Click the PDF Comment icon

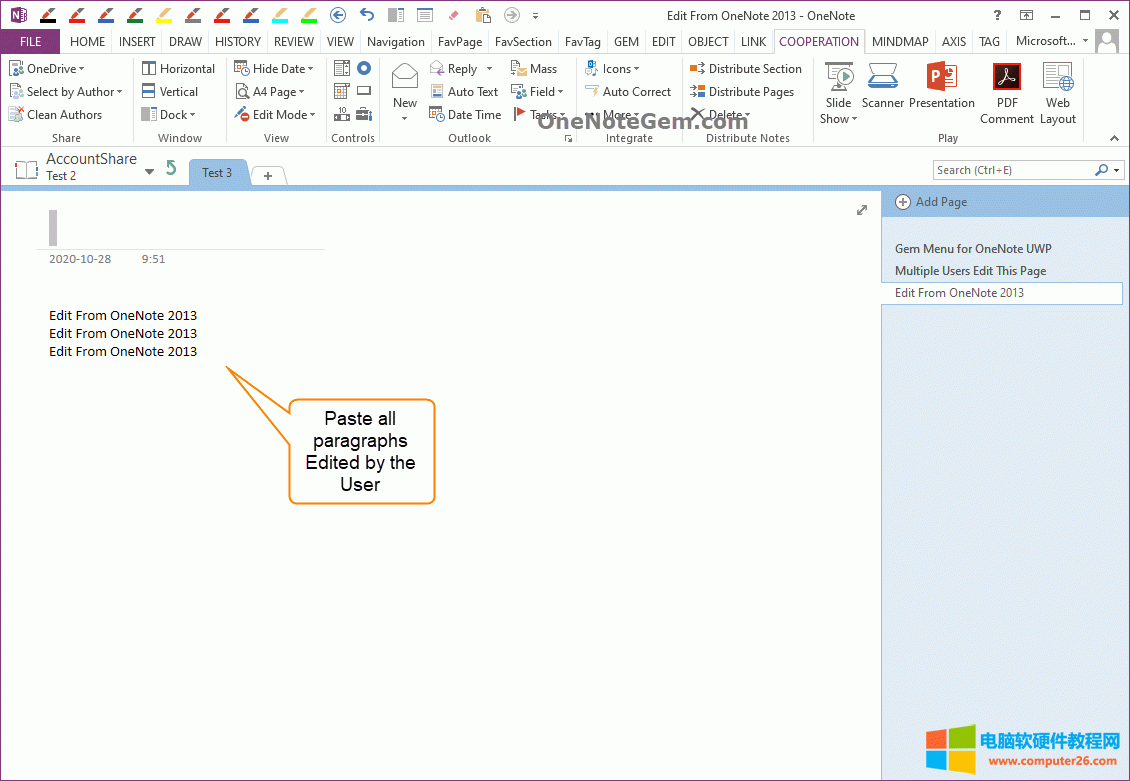(1006, 94)
